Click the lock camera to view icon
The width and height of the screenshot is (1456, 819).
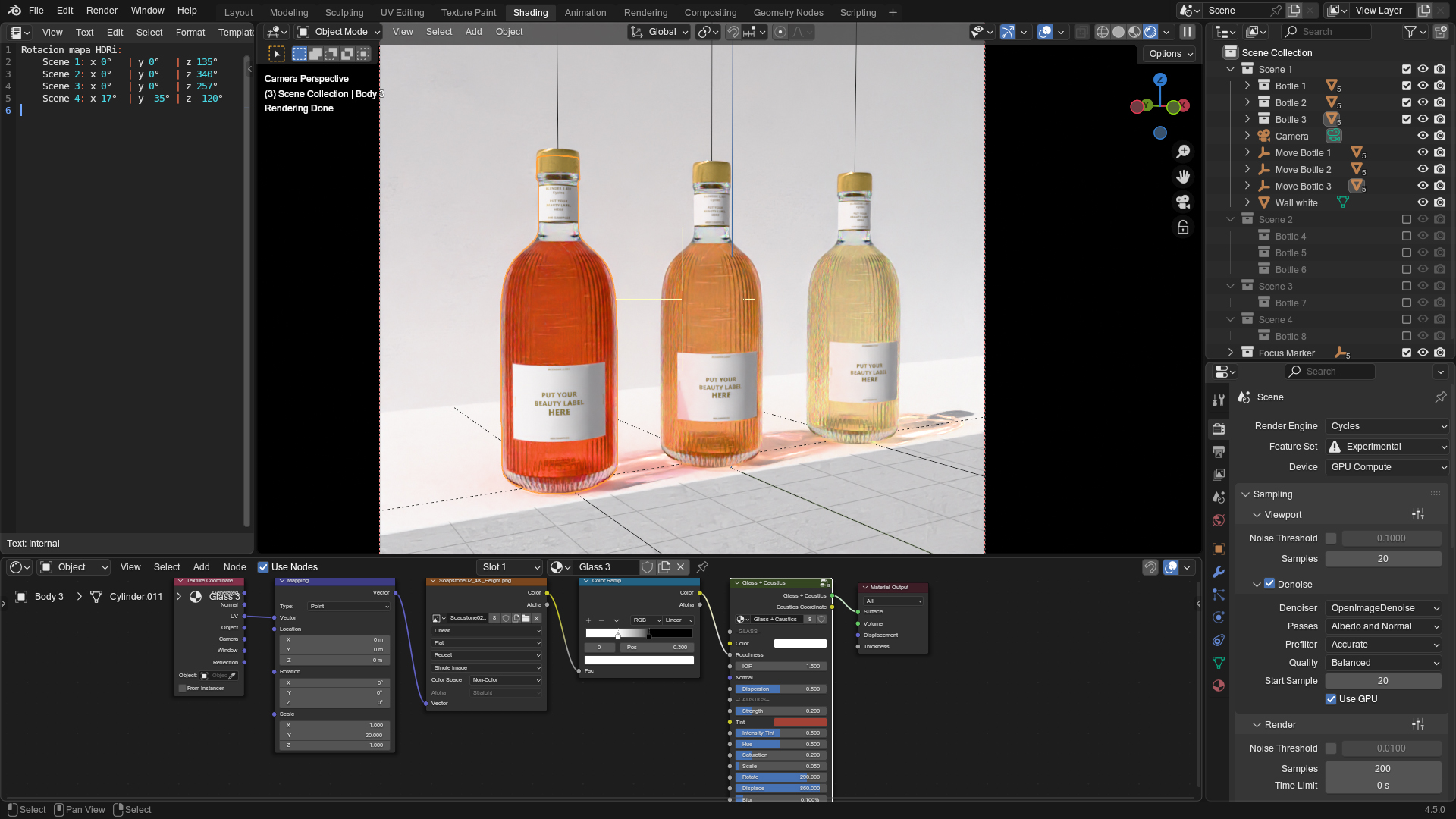click(1183, 227)
